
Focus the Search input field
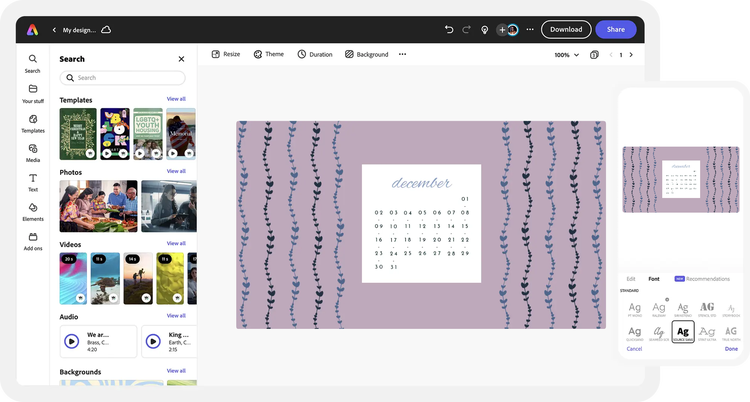tap(122, 78)
